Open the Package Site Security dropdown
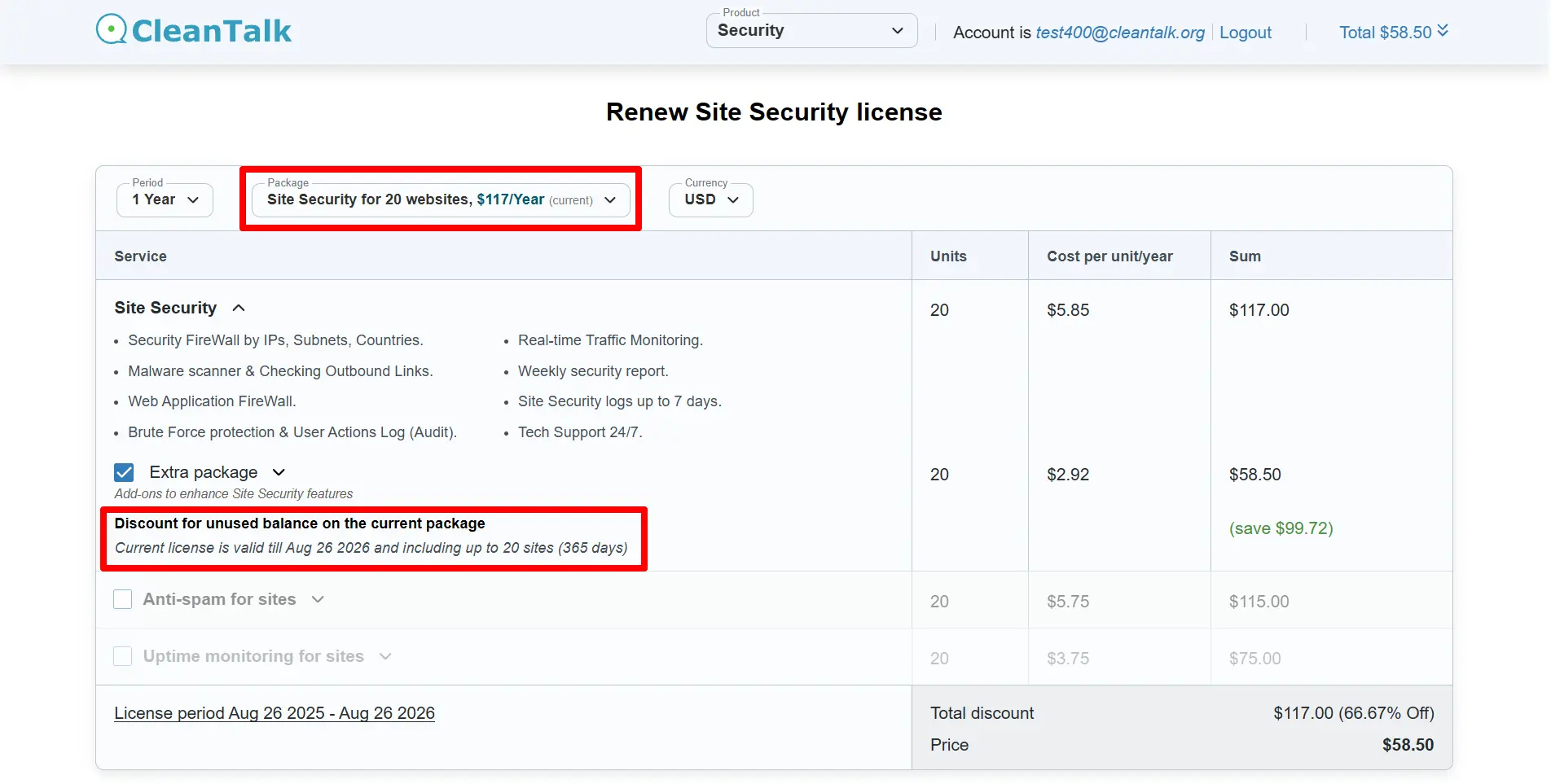The height and width of the screenshot is (784, 1551). click(x=441, y=199)
